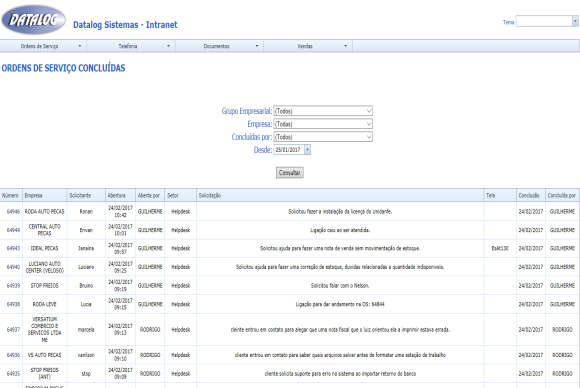Screen dimensions: 580x388
Task: Open the Ordens de Serviço menu
Action: 43,46
